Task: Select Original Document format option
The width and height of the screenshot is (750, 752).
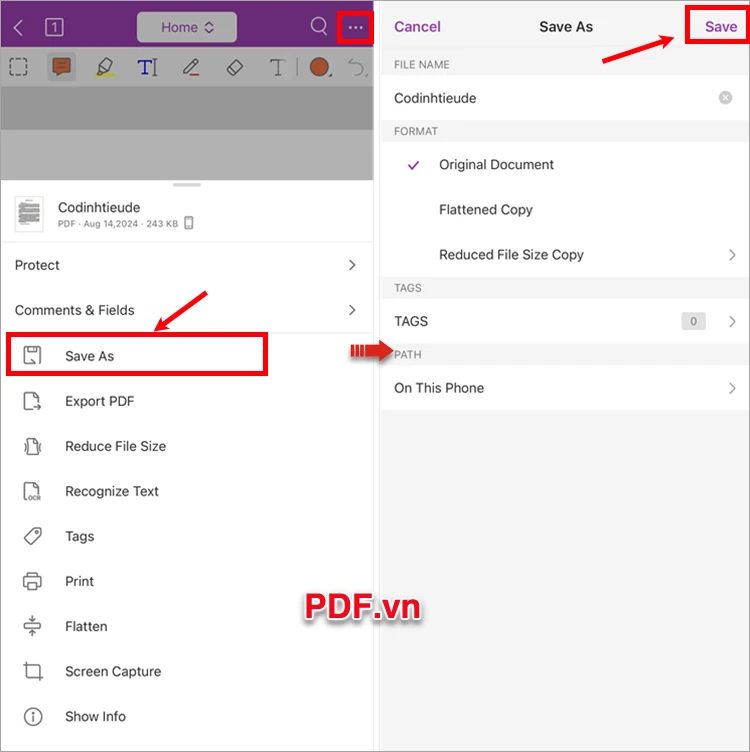Action: 565,164
